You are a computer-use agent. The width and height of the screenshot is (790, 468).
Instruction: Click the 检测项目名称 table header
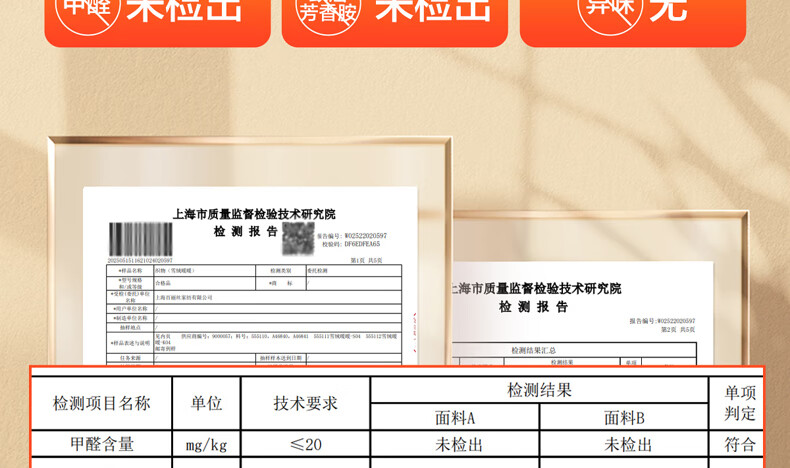coord(102,404)
